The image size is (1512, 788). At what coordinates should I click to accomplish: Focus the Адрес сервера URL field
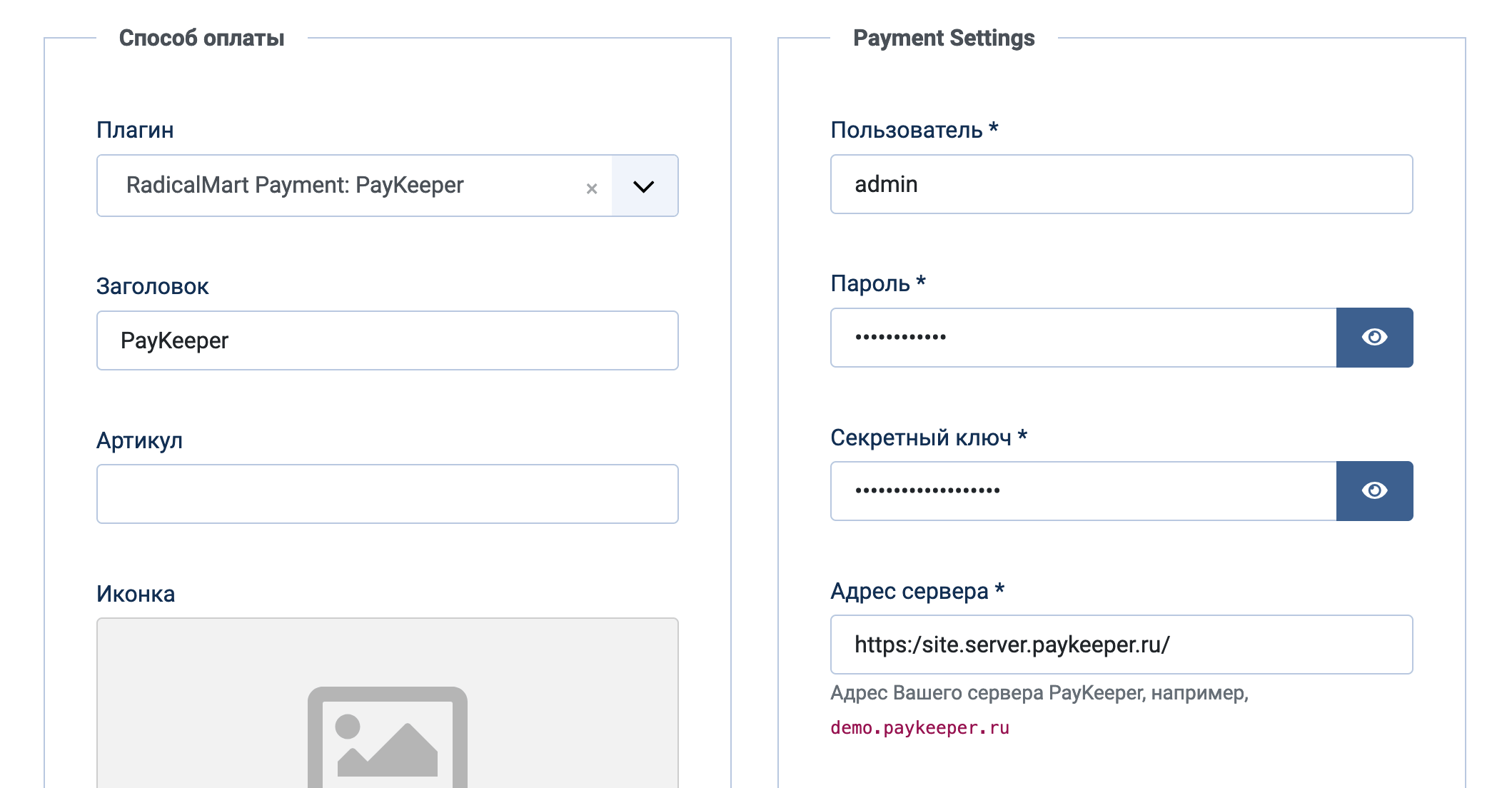click(x=1121, y=645)
